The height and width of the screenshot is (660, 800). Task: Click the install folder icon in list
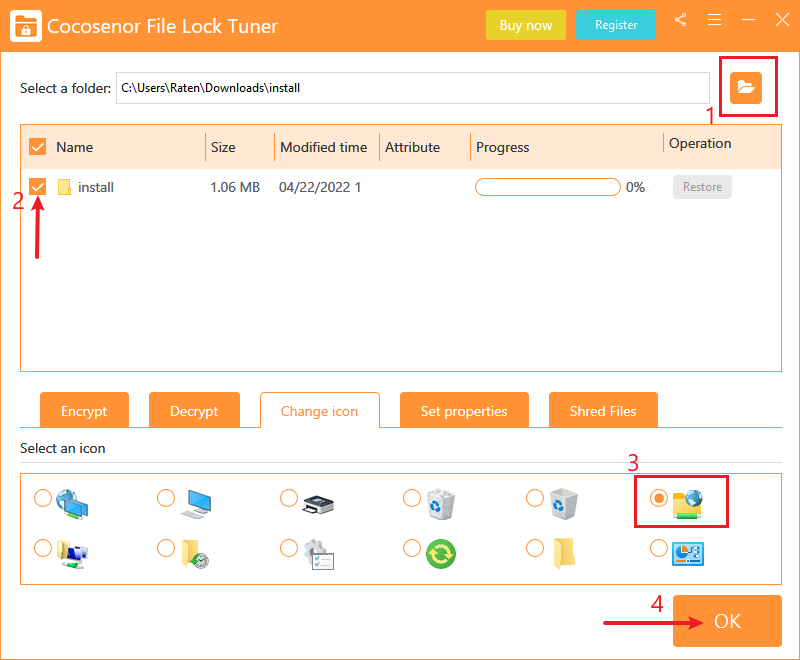pyautogui.click(x=64, y=187)
